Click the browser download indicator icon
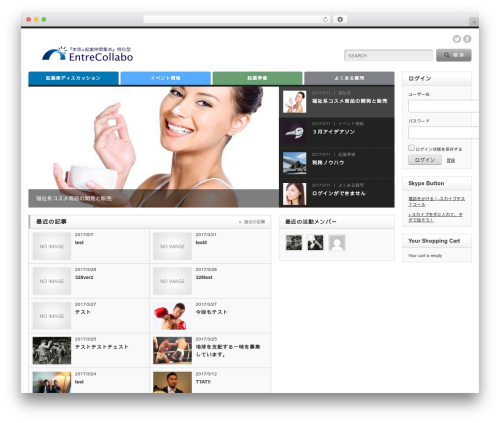This screenshot has height=423, width=500. (x=340, y=19)
